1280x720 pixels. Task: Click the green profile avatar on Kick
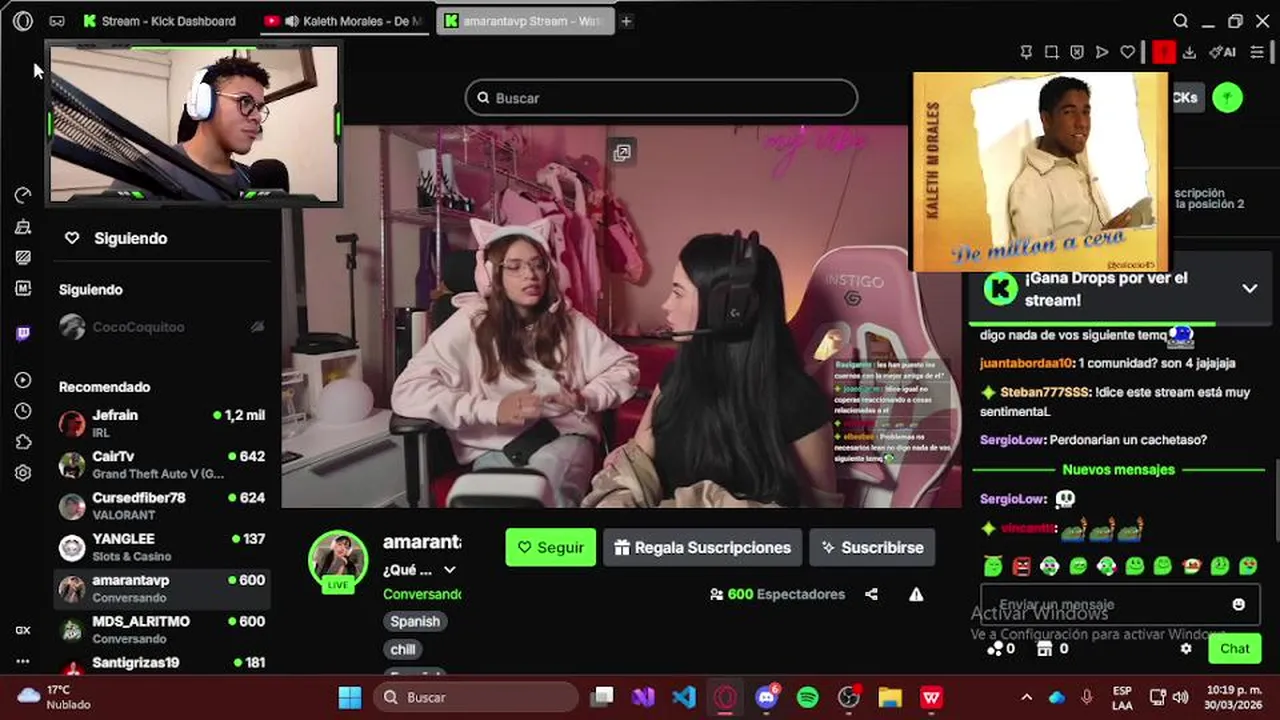point(1228,98)
